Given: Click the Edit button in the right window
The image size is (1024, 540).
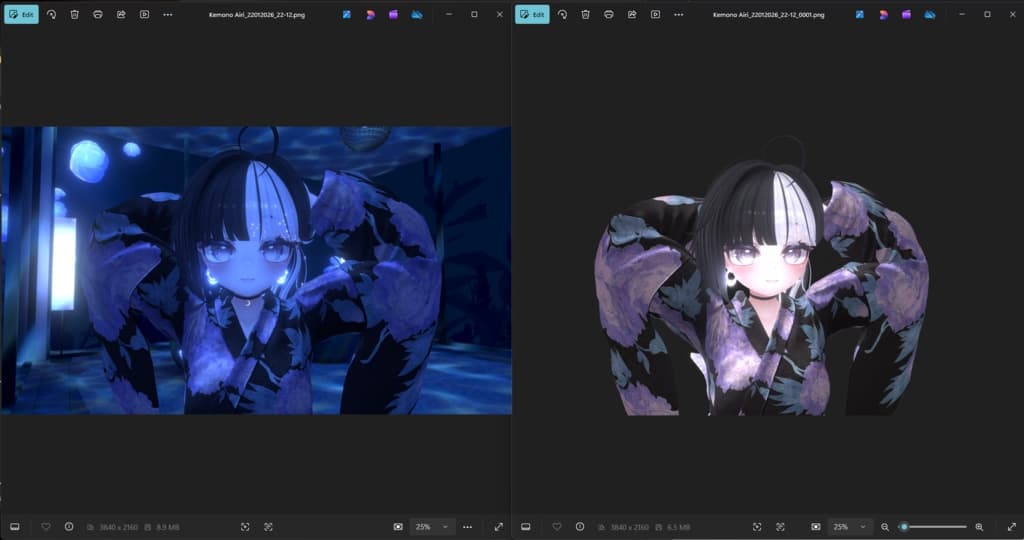Looking at the screenshot, I should click(533, 15).
